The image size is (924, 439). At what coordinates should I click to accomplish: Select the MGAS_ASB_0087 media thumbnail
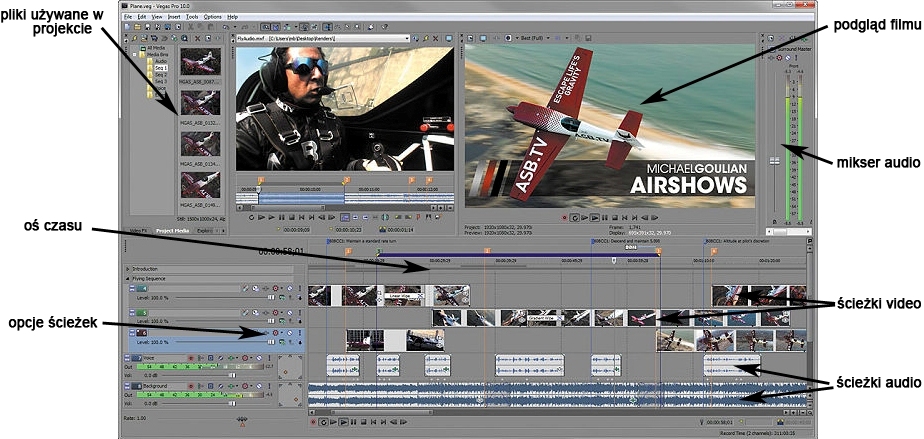[x=200, y=61]
